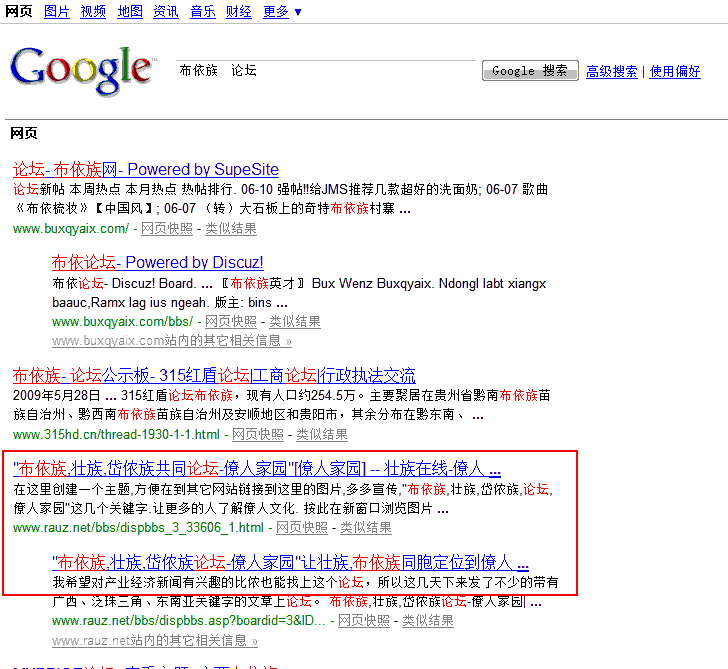Screen dimensions: 728x669
Task: Click the Google logo
Action: point(82,69)
